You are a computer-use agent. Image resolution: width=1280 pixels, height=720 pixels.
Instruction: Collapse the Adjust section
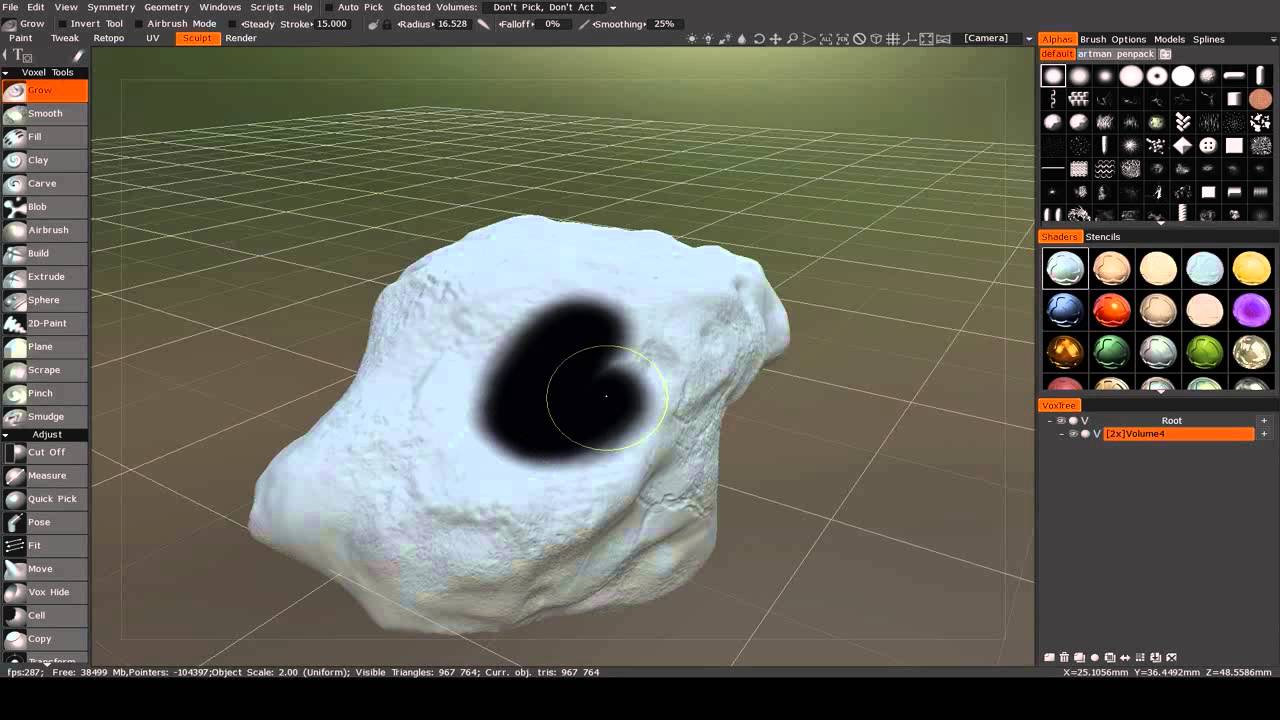click(5, 435)
